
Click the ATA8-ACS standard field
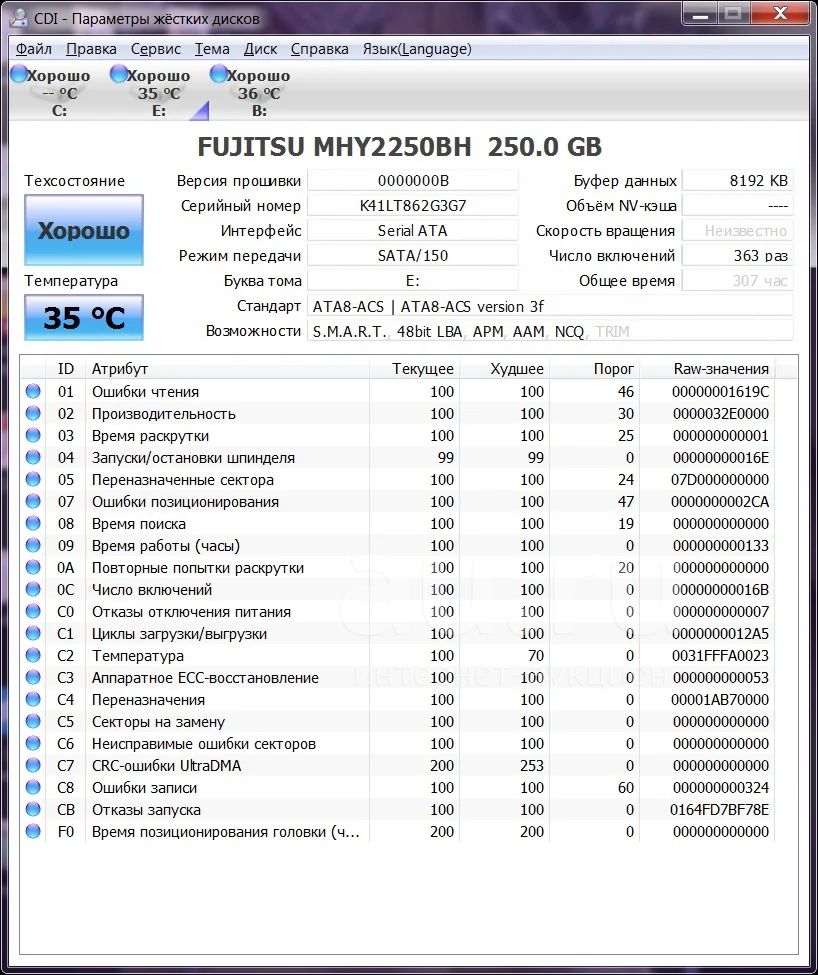550,306
